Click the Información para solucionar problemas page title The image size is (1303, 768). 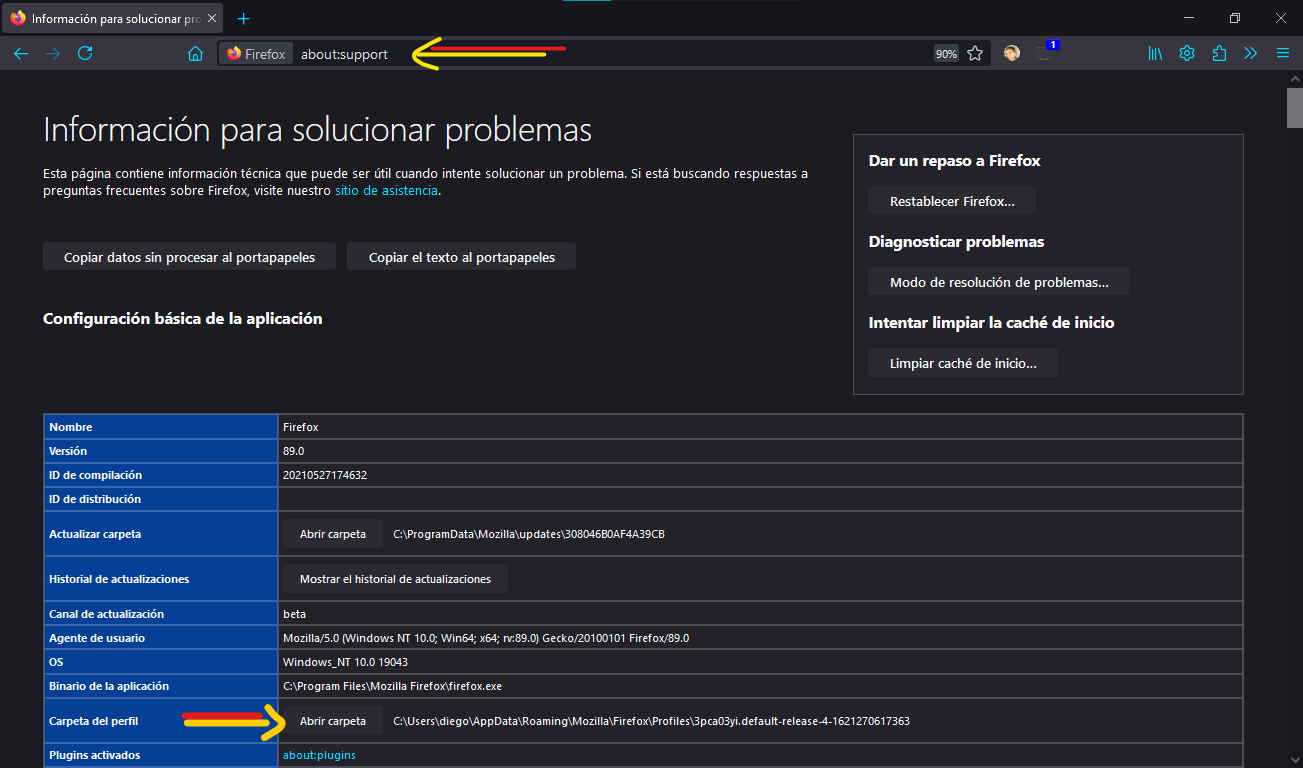coord(318,130)
